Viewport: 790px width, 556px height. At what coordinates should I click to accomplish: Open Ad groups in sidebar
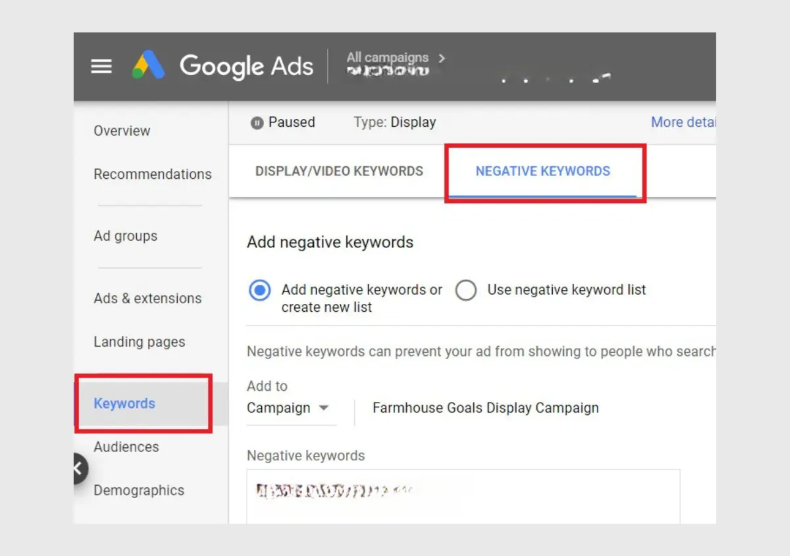125,236
